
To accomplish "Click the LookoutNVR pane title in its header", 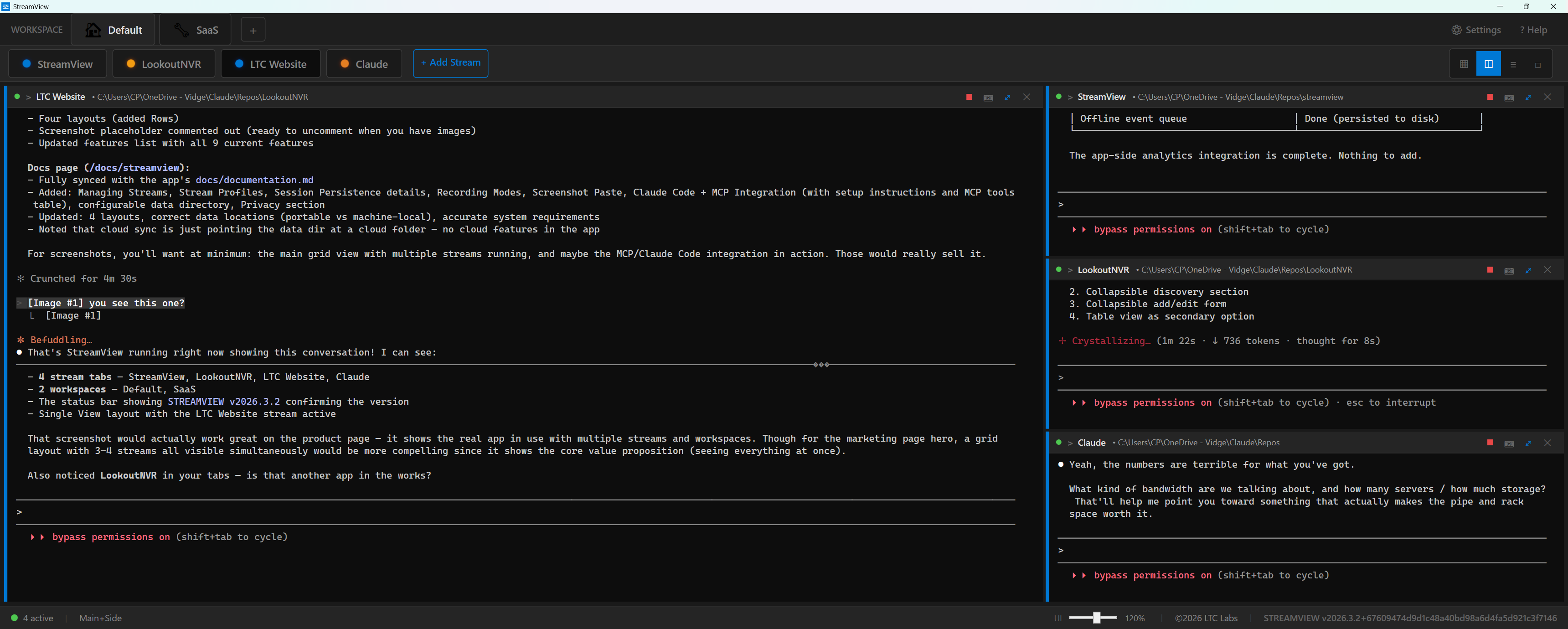I will click(1103, 270).
